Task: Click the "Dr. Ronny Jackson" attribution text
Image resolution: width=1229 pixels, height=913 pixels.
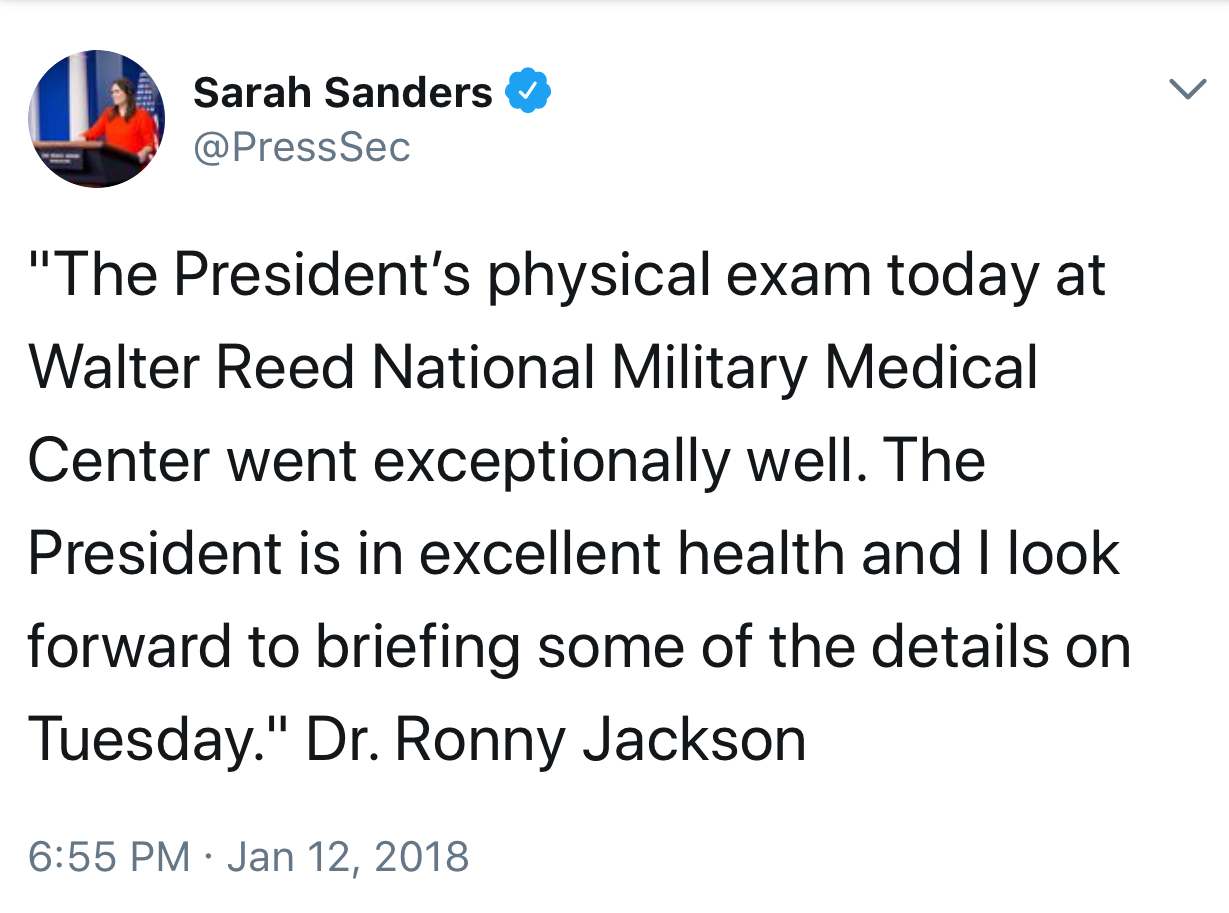Action: coord(556,740)
